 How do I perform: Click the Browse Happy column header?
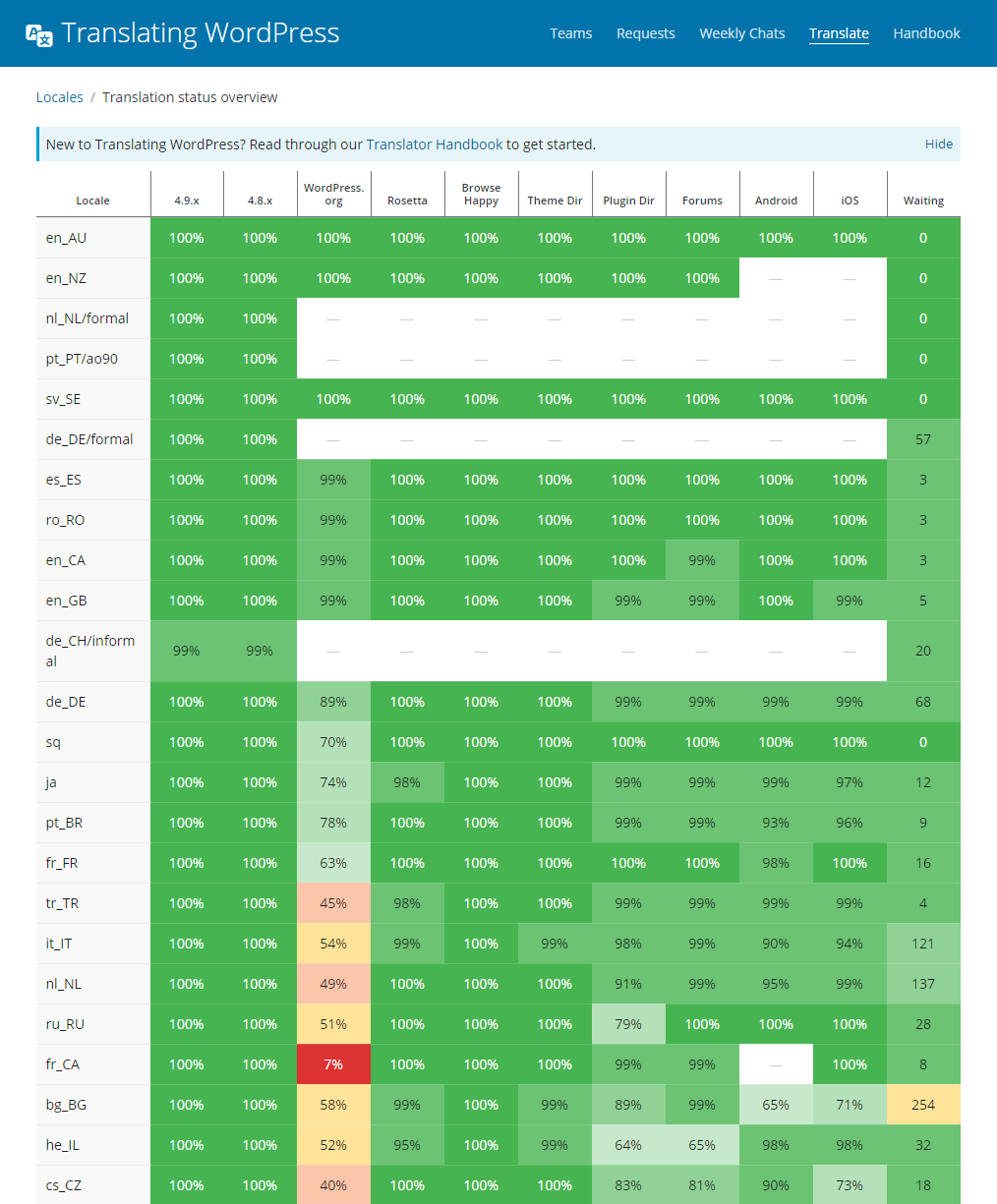click(x=482, y=194)
